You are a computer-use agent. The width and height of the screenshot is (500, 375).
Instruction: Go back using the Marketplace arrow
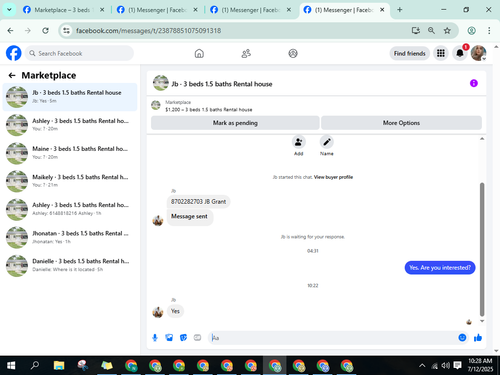(x=12, y=76)
